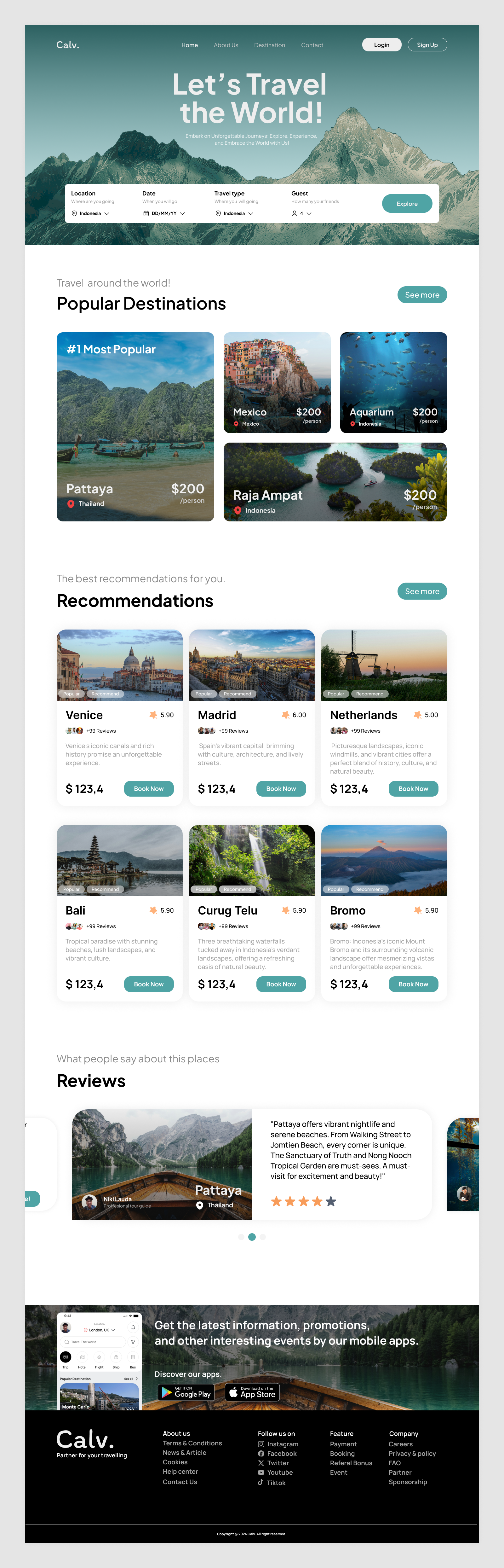504x1568 pixels.
Task: Click the Tiktok icon in footer
Action: point(261,1482)
